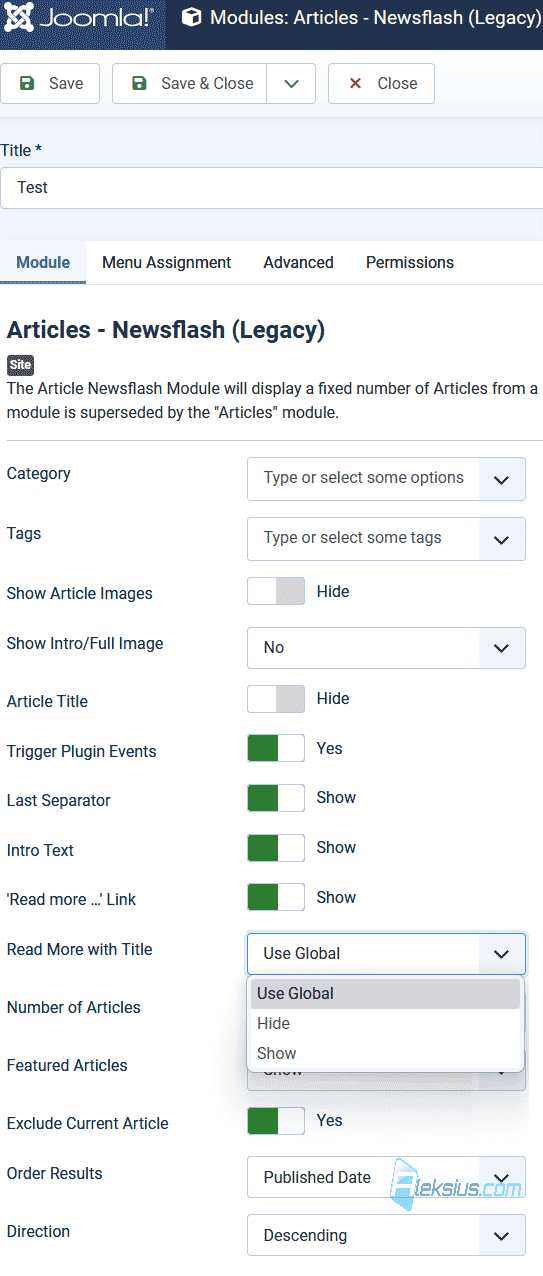Image resolution: width=543 pixels, height=1276 pixels.
Task: Click the Save button
Action: click(50, 83)
